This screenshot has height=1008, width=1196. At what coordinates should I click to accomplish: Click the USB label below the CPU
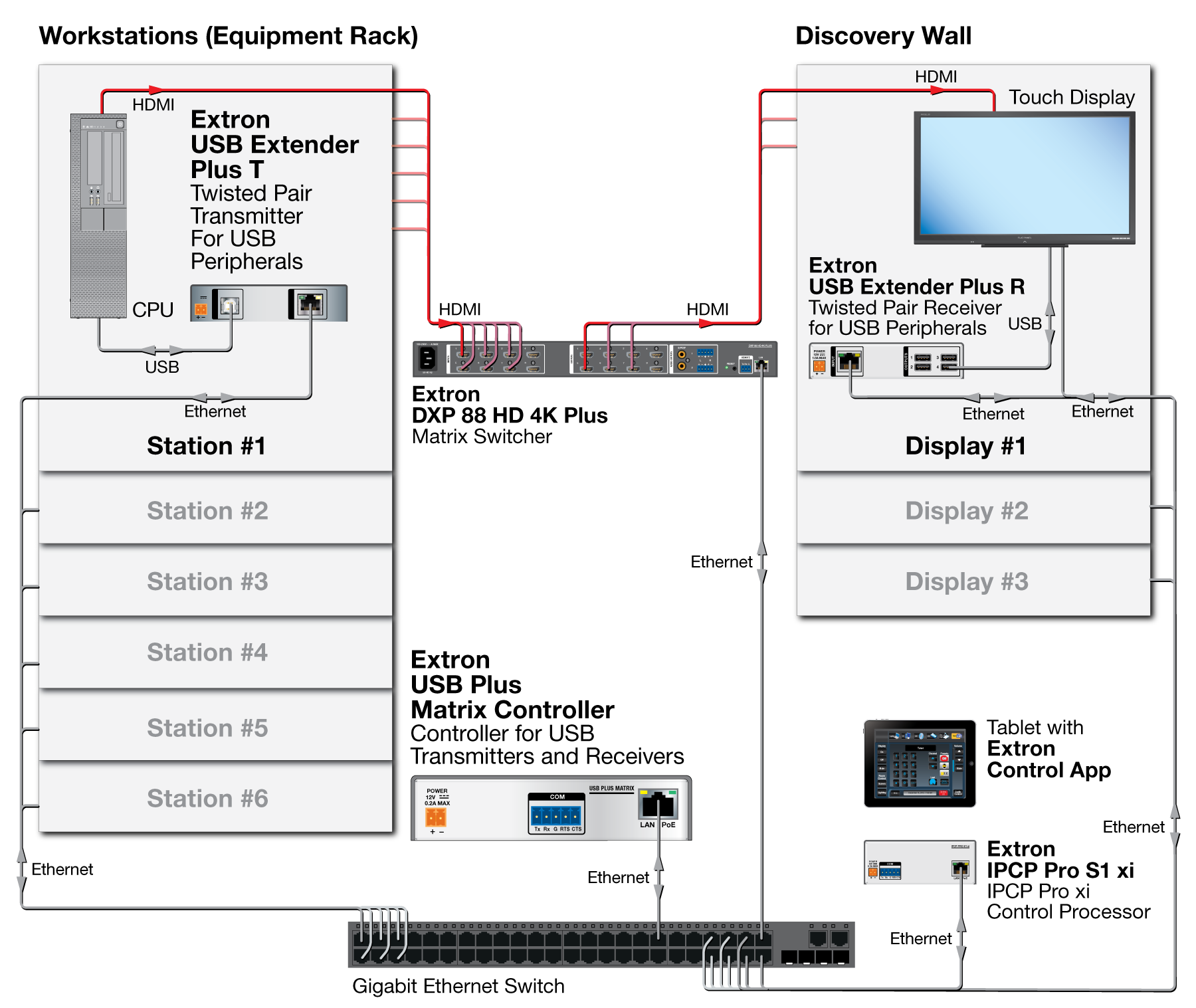coord(162,367)
